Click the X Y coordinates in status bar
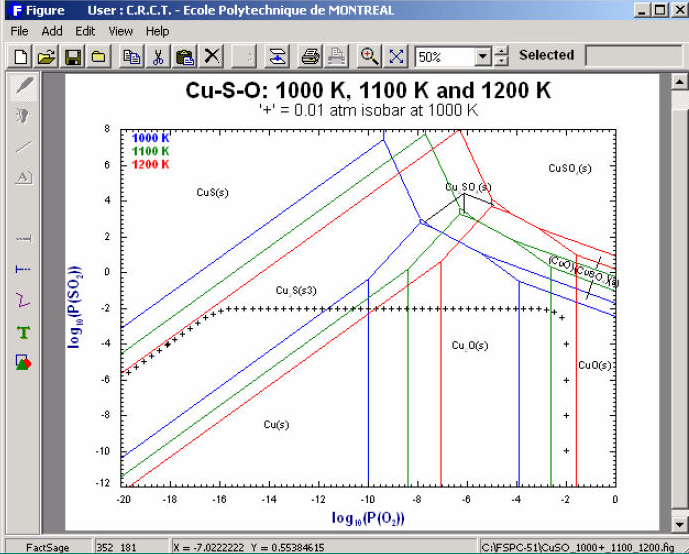 (x=249, y=547)
